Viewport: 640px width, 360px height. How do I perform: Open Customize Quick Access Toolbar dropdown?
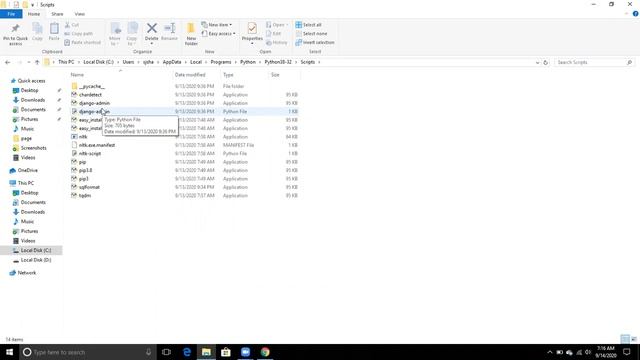pos(32,5)
